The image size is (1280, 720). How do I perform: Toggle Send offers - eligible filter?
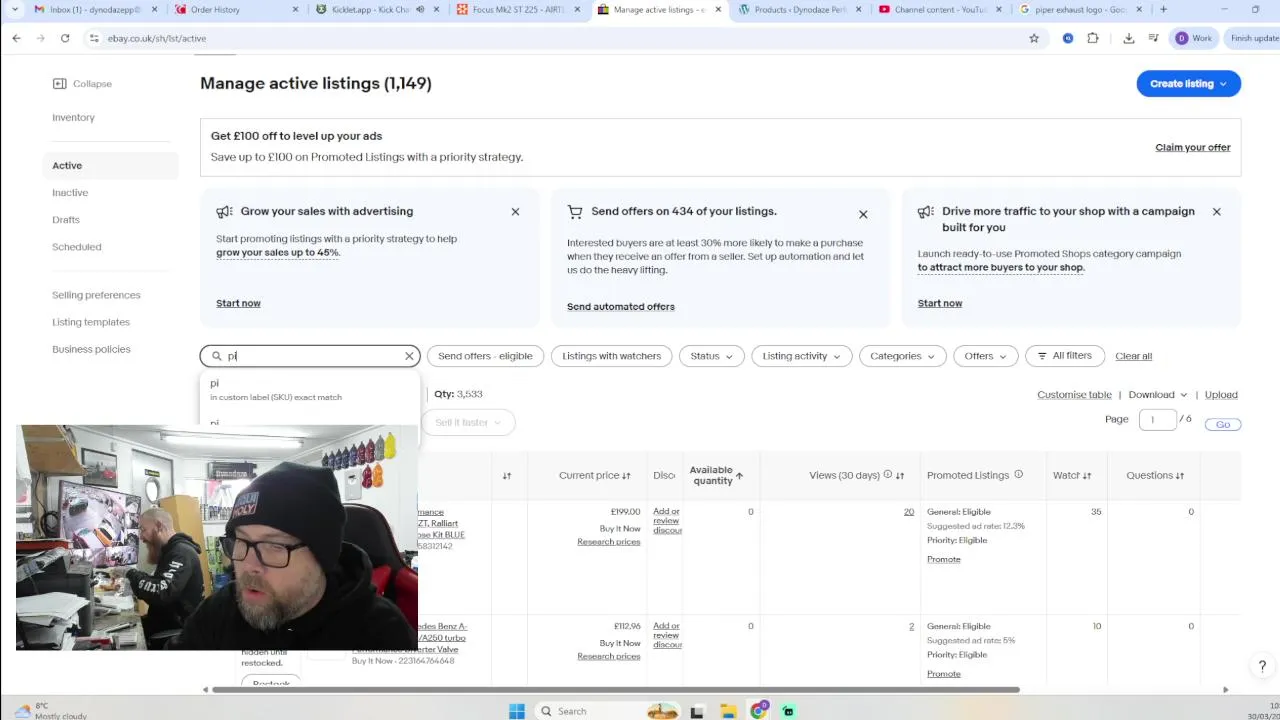click(485, 356)
